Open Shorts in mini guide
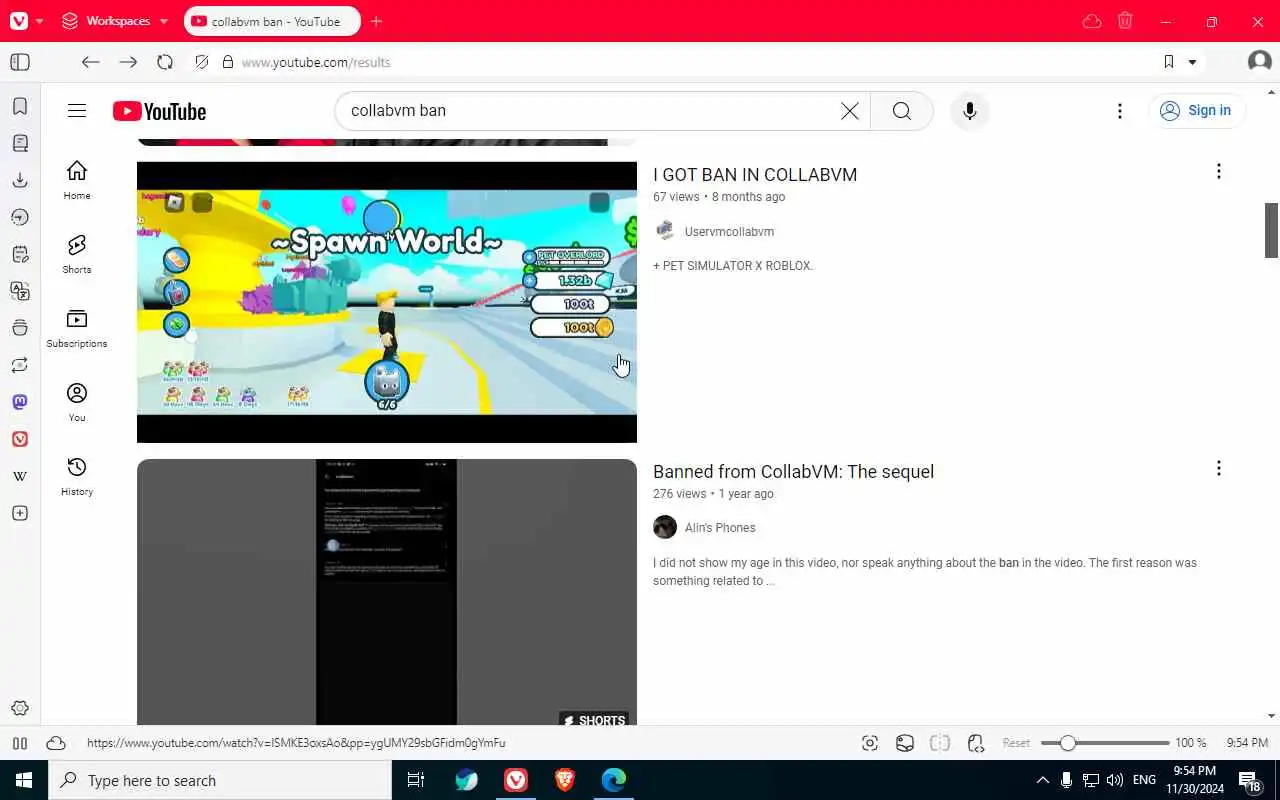This screenshot has height=800, width=1280. [77, 255]
